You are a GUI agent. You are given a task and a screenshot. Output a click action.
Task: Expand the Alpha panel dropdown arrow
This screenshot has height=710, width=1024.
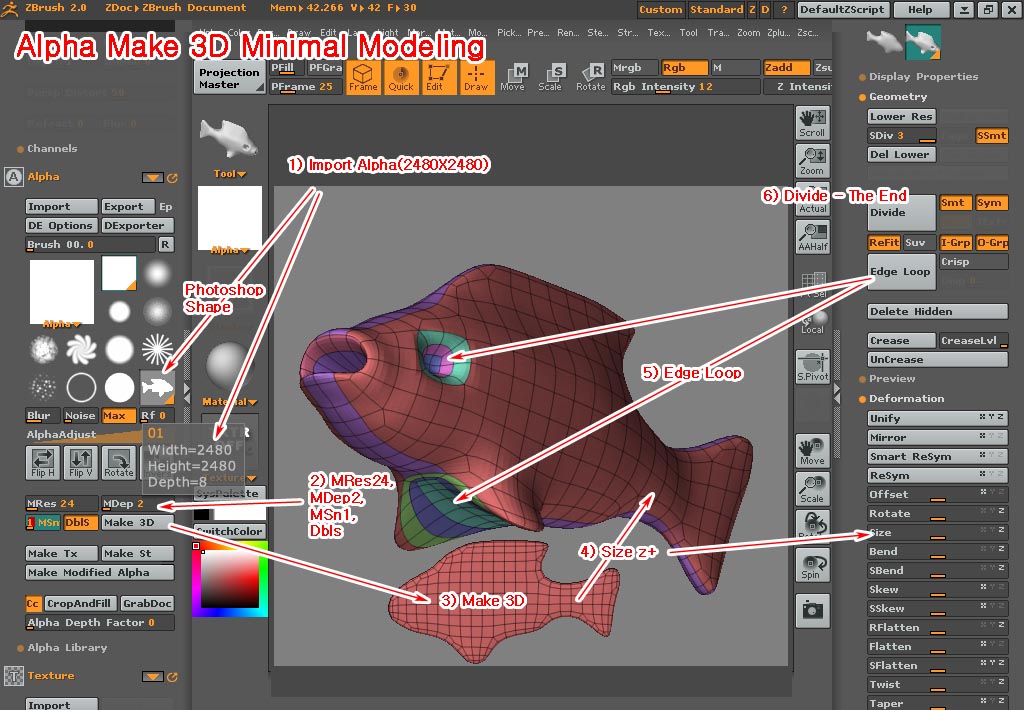[153, 176]
